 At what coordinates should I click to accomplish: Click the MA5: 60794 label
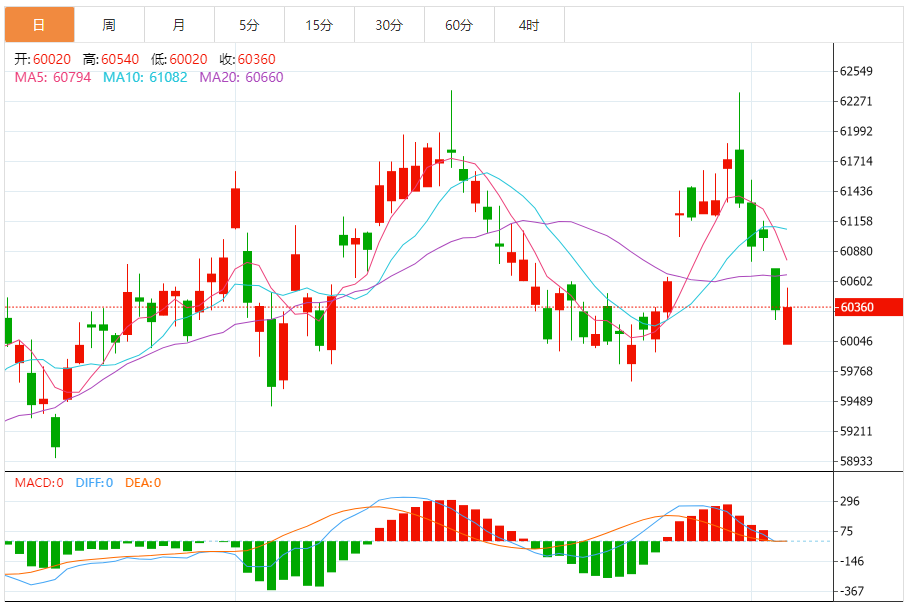click(x=53, y=77)
